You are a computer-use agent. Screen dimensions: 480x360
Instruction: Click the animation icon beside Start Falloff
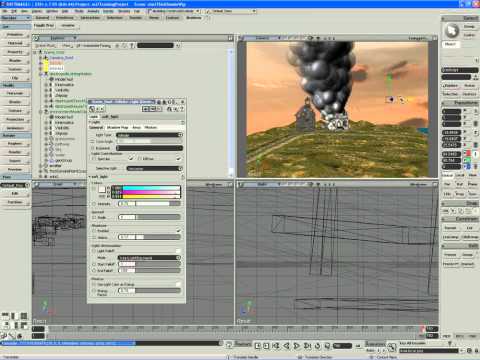tap(94, 264)
